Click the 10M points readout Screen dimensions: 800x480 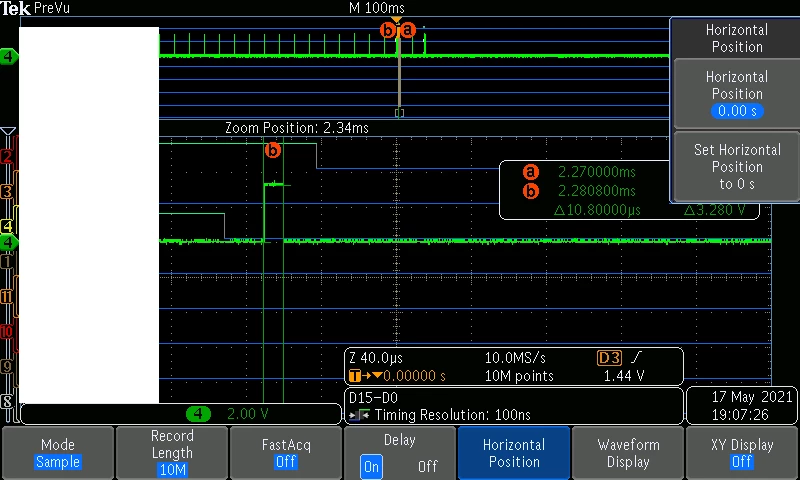[519, 376]
